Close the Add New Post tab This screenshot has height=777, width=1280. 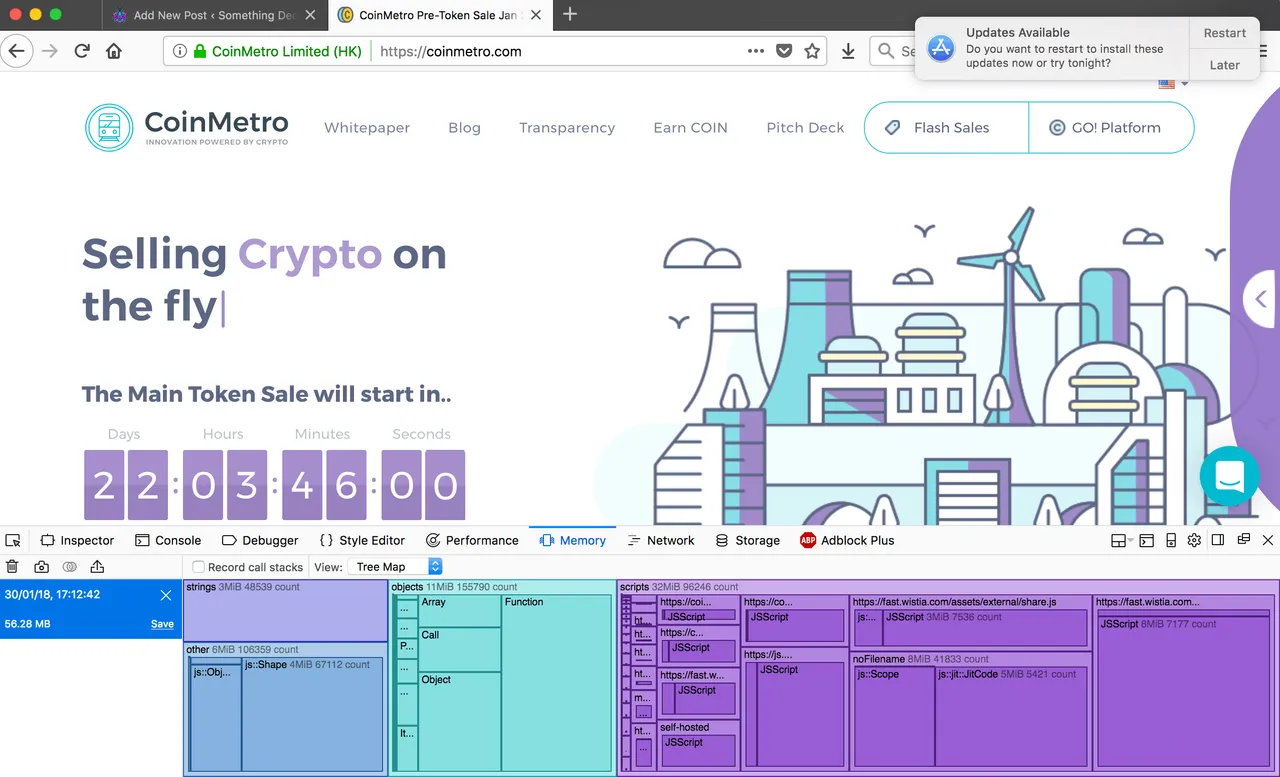pos(312,15)
